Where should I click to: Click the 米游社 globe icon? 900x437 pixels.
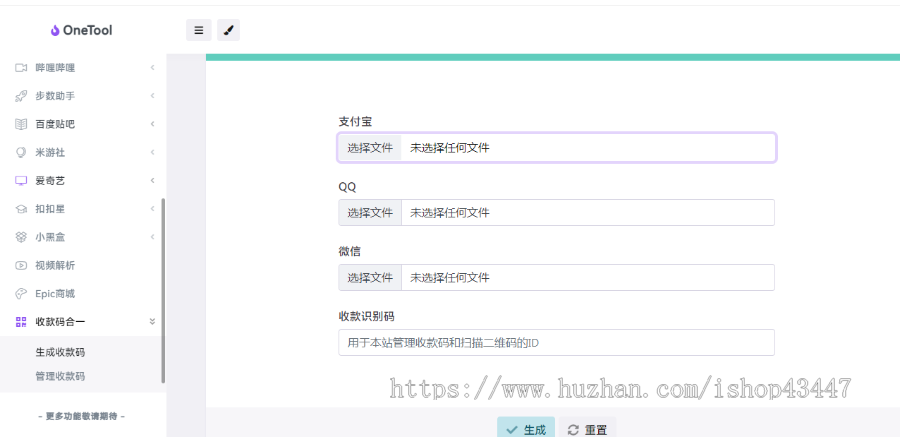coord(21,152)
